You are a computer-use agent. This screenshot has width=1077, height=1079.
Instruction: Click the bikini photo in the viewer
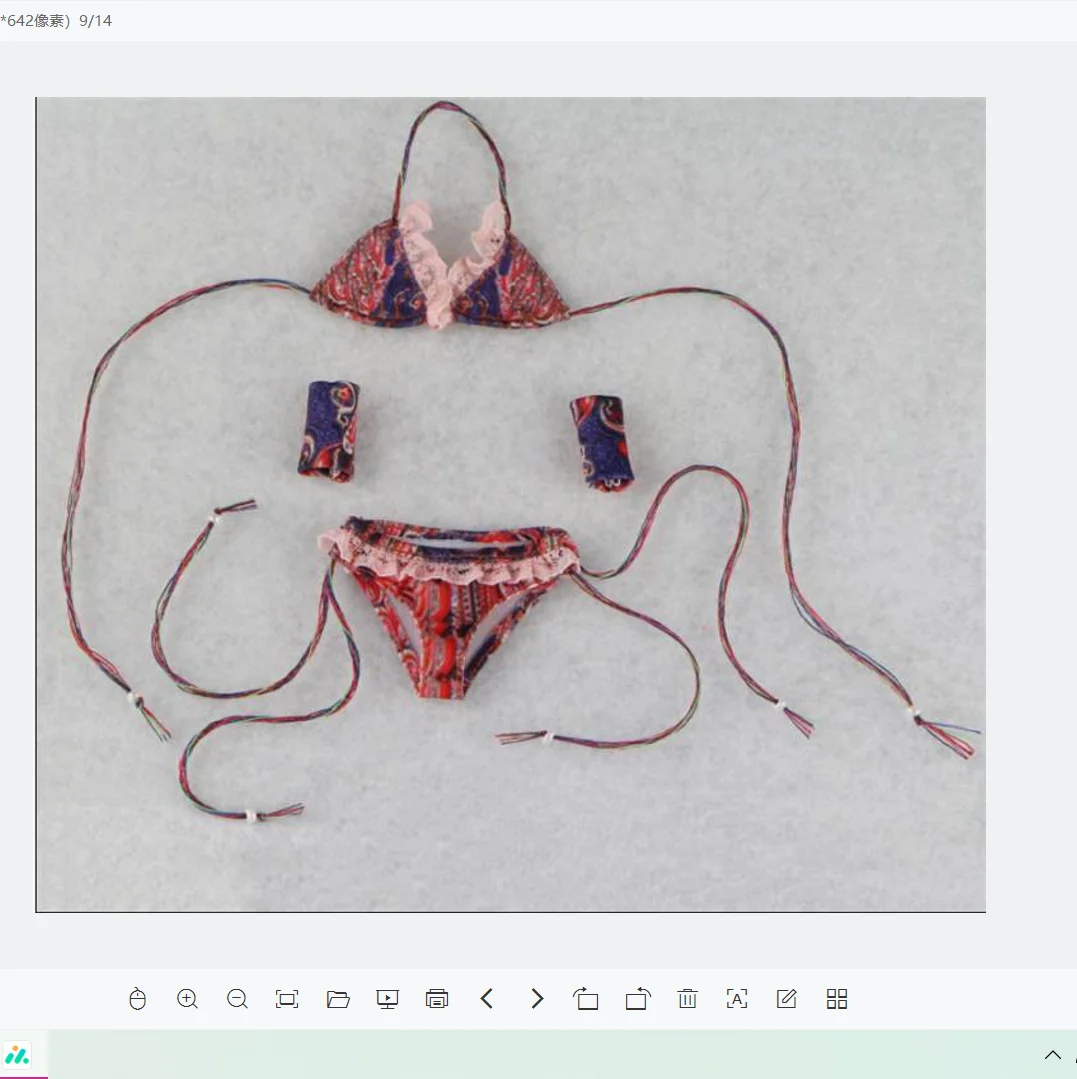(x=510, y=504)
